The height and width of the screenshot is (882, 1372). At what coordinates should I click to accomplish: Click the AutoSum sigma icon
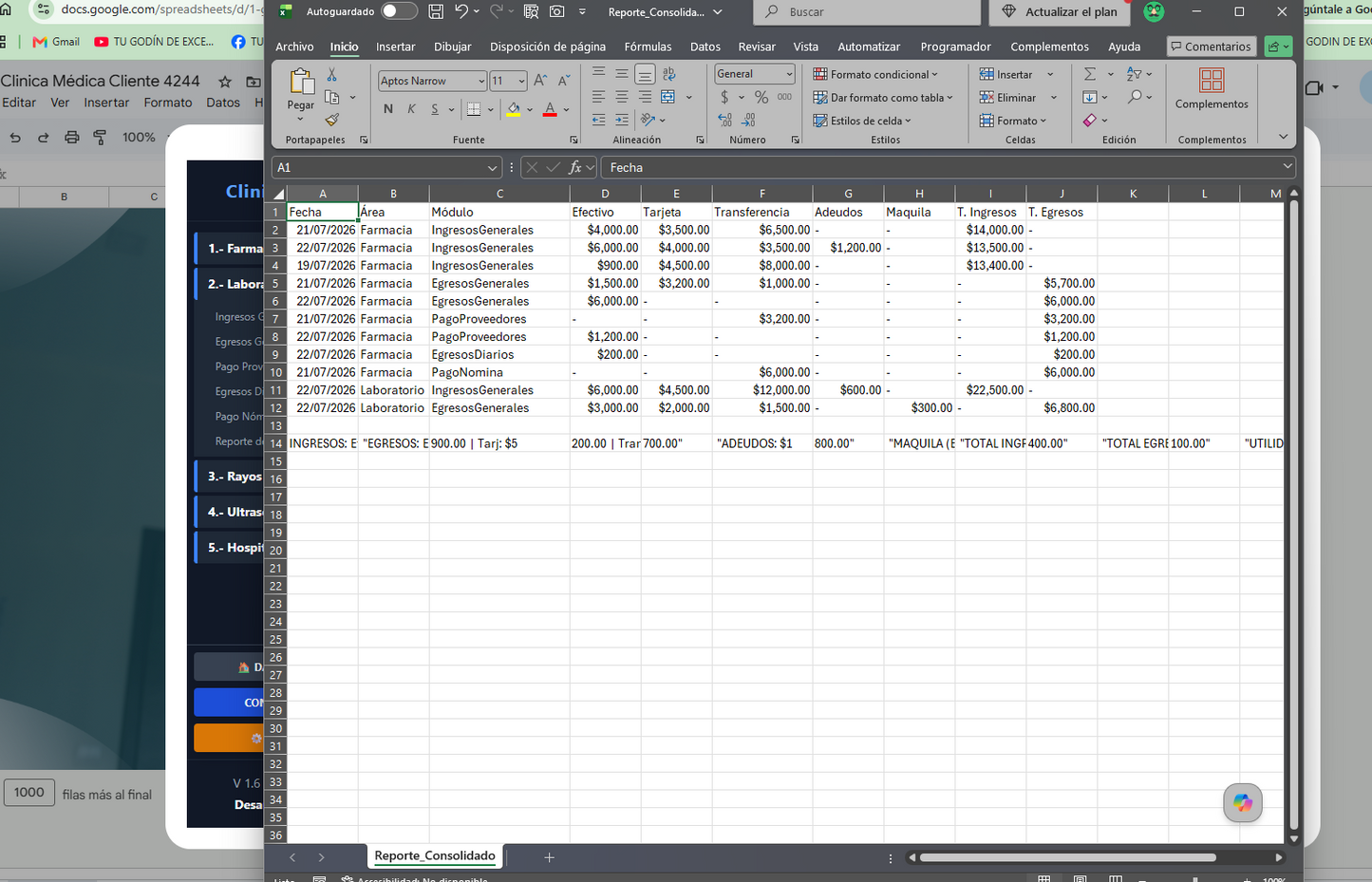tap(1090, 74)
